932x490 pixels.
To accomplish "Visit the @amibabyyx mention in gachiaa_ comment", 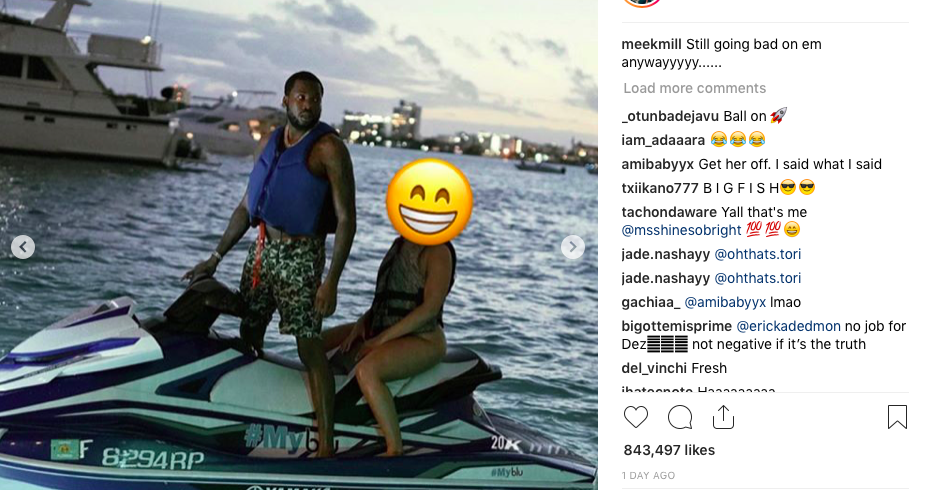I will [725, 302].
